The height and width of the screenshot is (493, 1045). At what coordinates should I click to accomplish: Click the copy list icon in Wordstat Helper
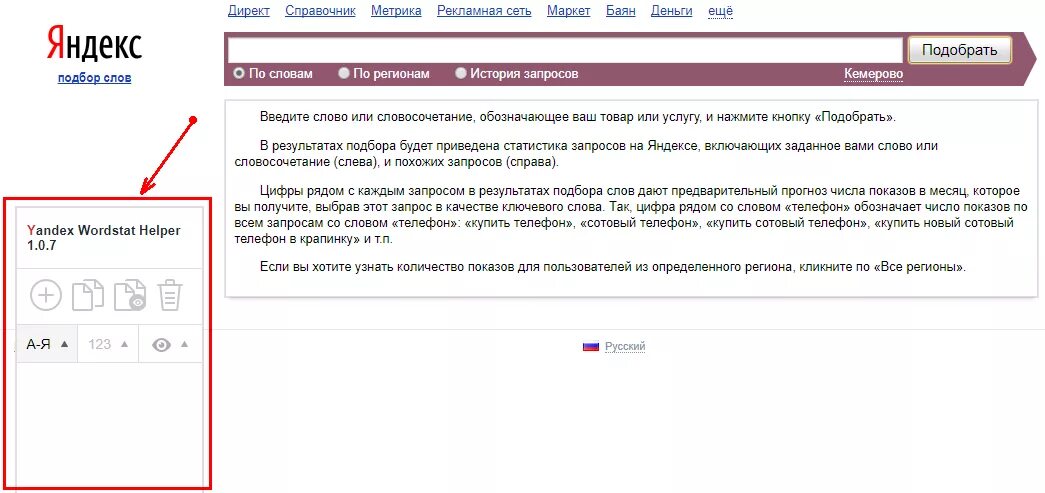[x=88, y=295]
